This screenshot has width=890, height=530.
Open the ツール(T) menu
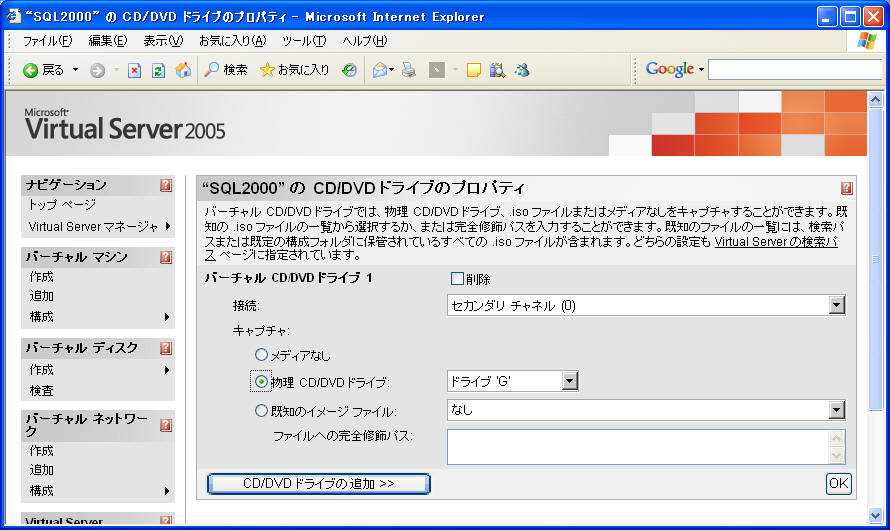coord(304,41)
